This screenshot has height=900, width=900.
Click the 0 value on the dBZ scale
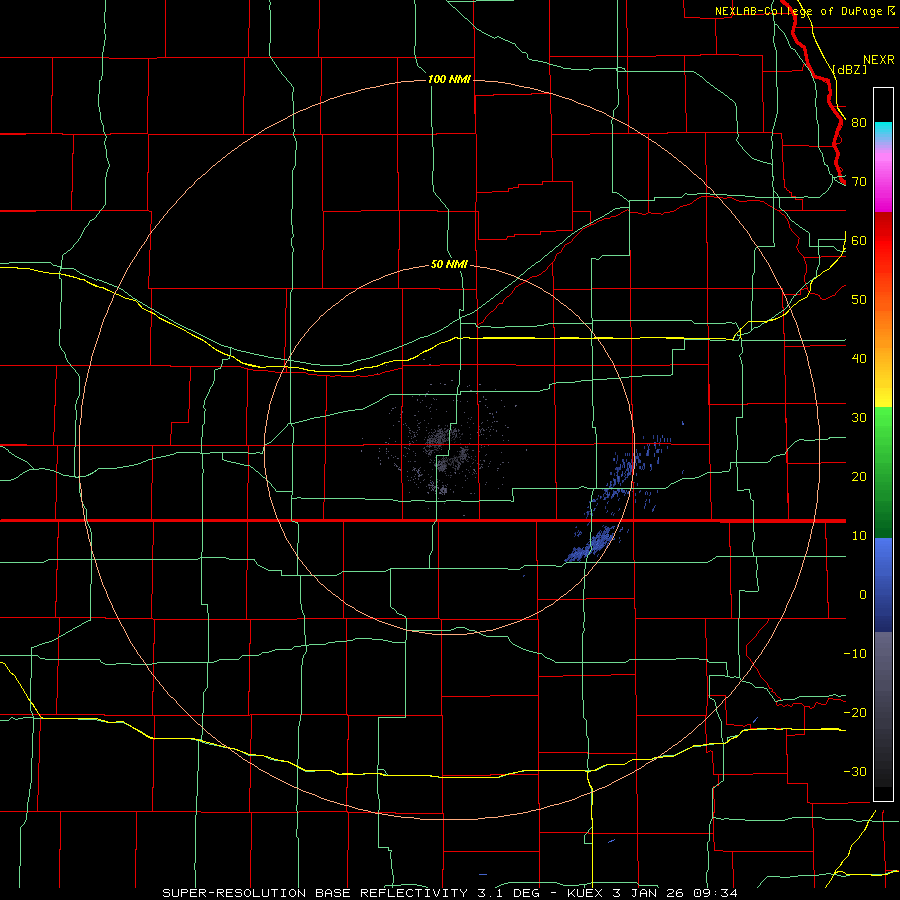point(863,595)
